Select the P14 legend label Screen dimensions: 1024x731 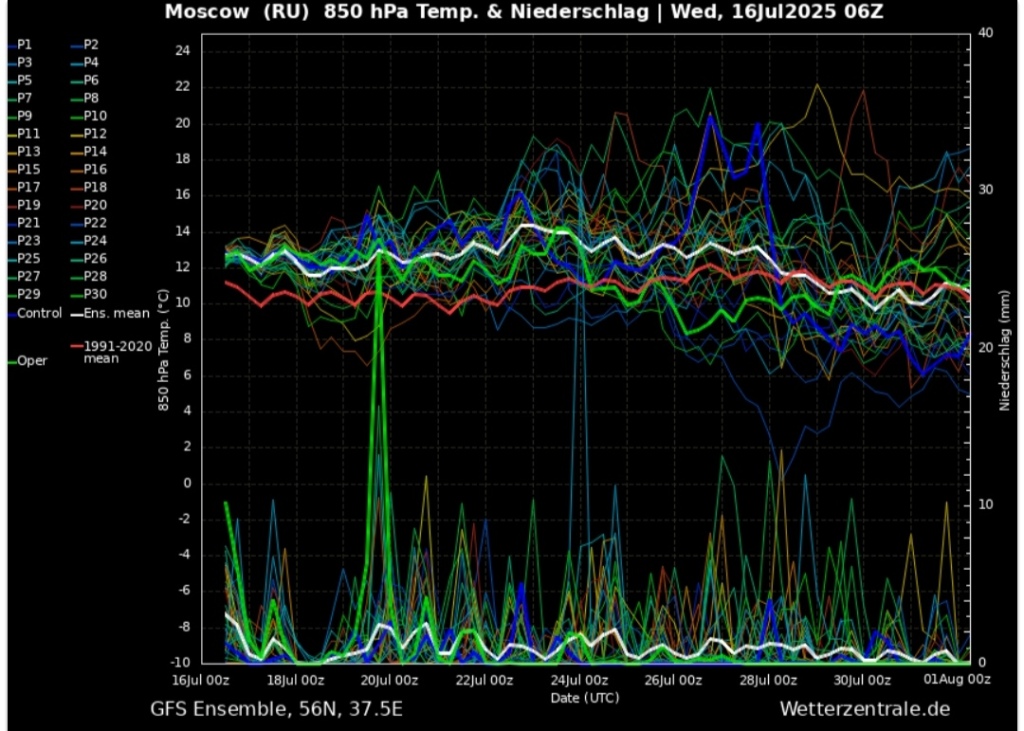(94, 151)
